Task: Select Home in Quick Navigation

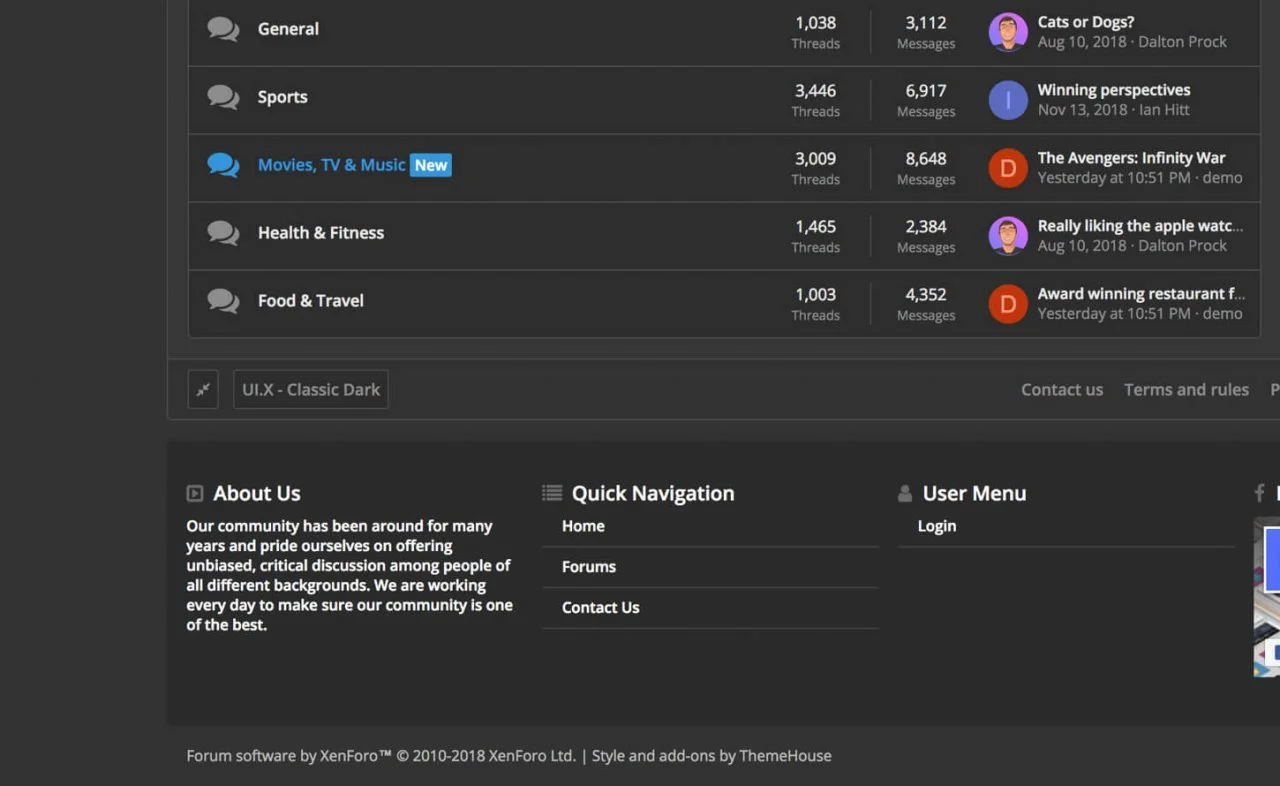Action: tap(583, 526)
